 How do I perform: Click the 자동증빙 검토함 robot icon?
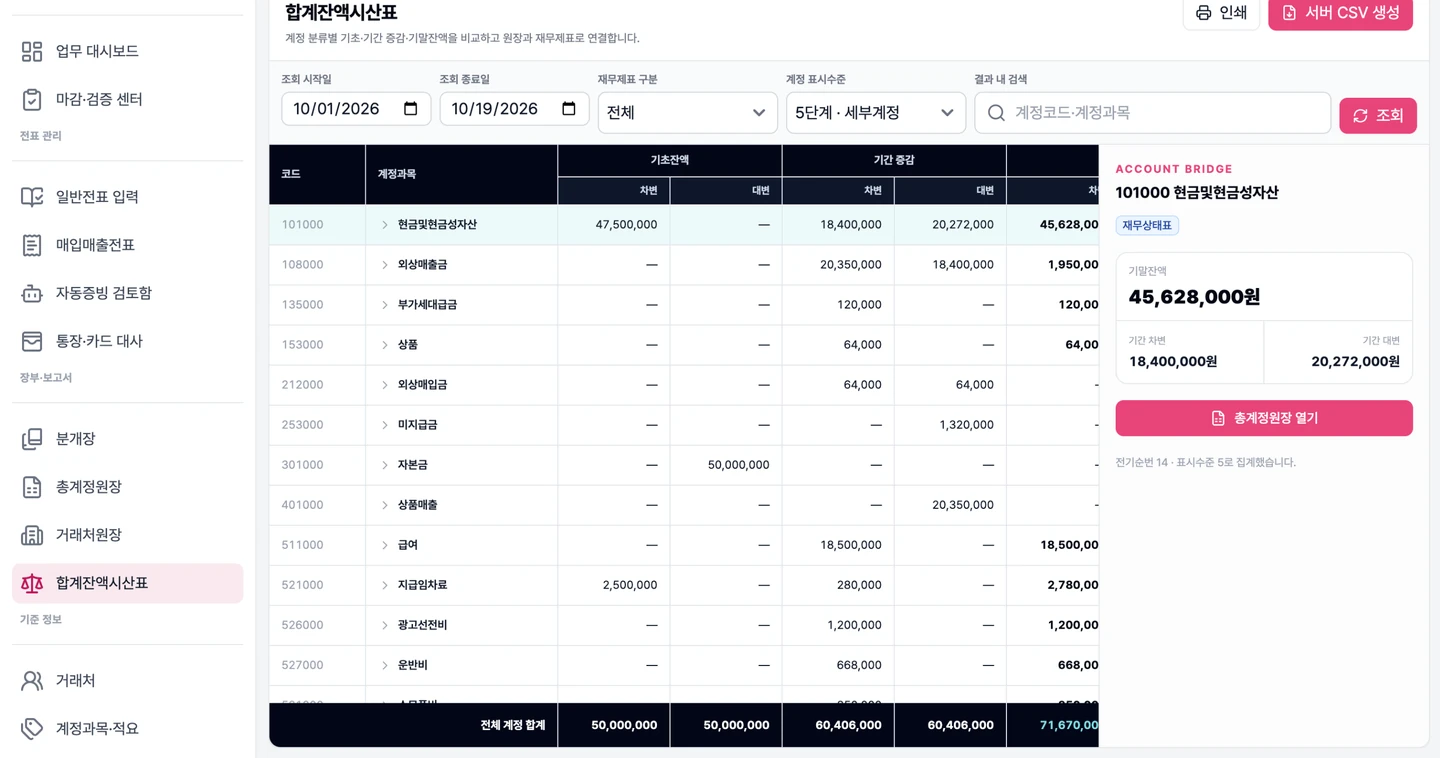(x=32, y=293)
